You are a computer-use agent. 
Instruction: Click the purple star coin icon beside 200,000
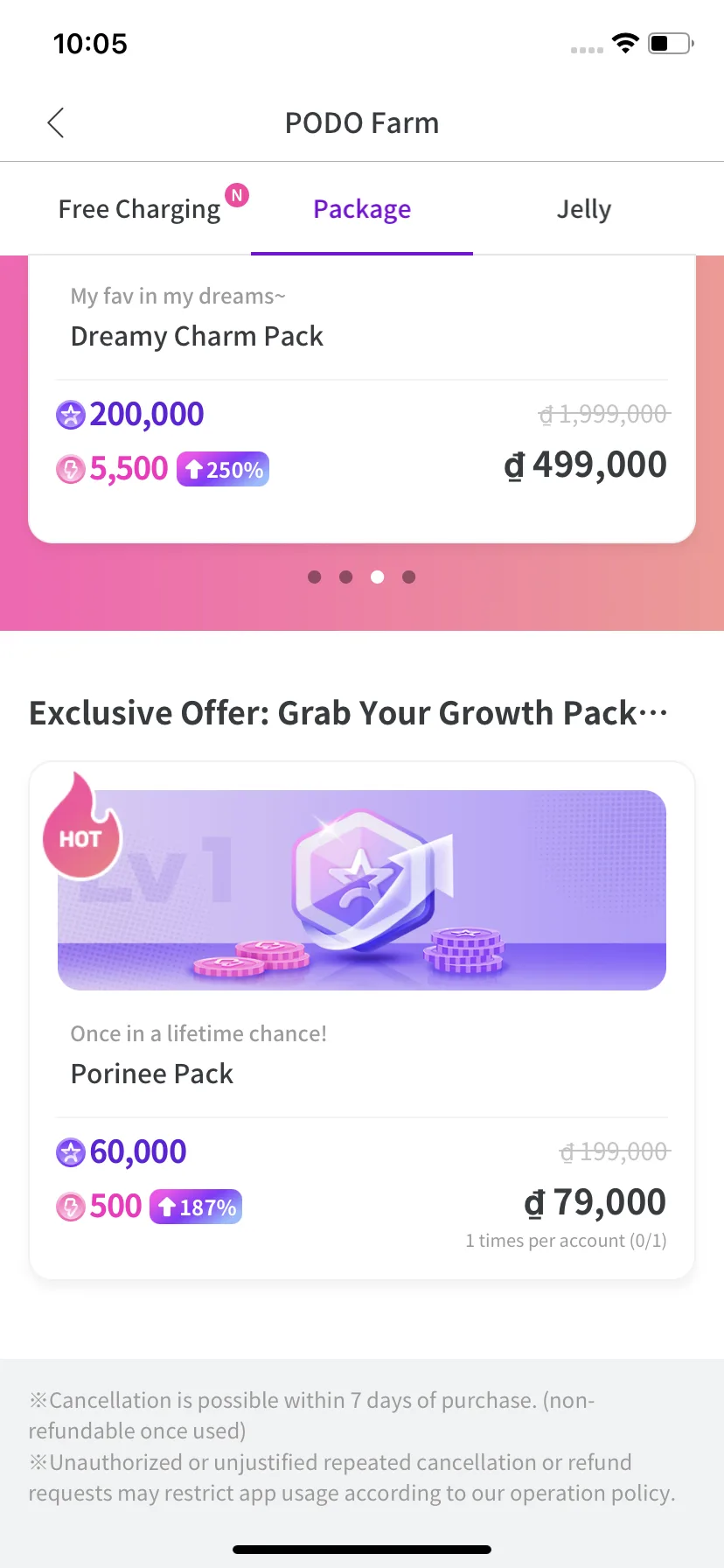71,415
